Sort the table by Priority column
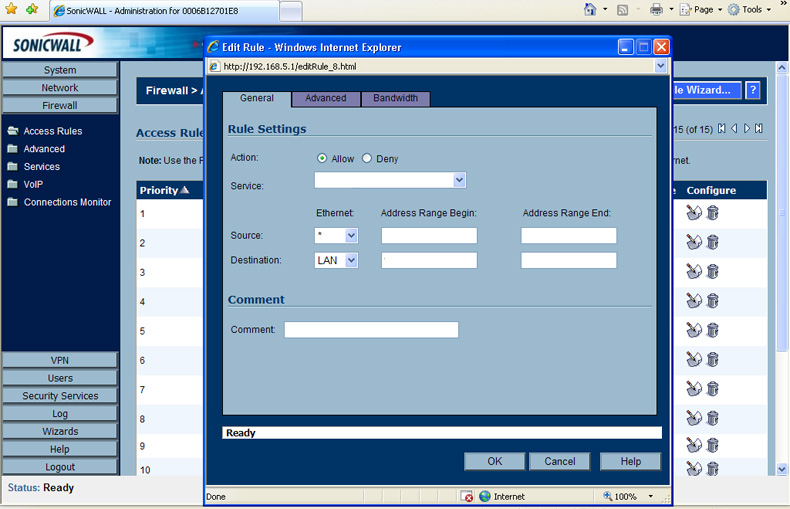Viewport: 790px width, 509px height. 164,190
